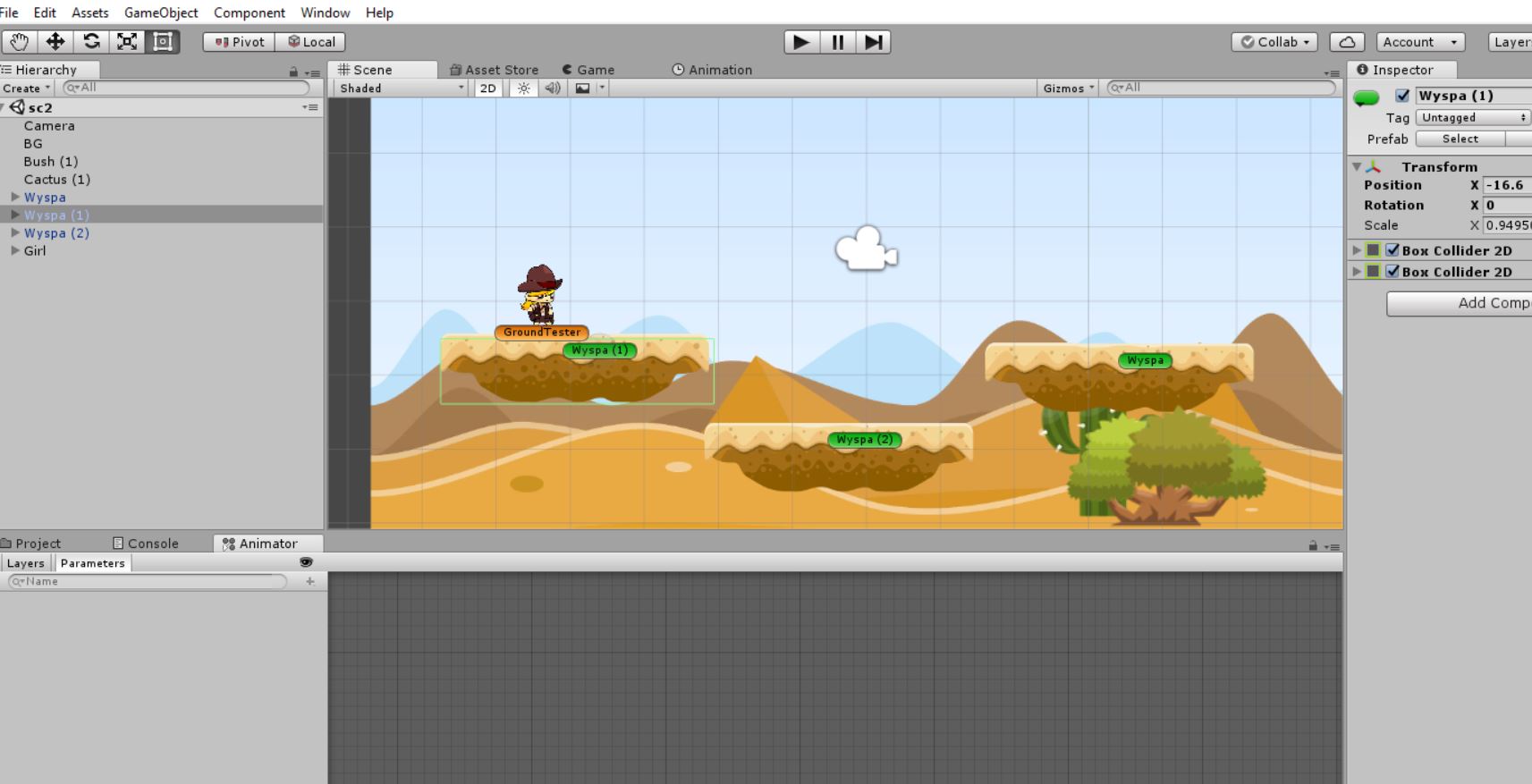Expand Wyspa in the Hierarchy
Screen dimensions: 1532x784
(15, 197)
